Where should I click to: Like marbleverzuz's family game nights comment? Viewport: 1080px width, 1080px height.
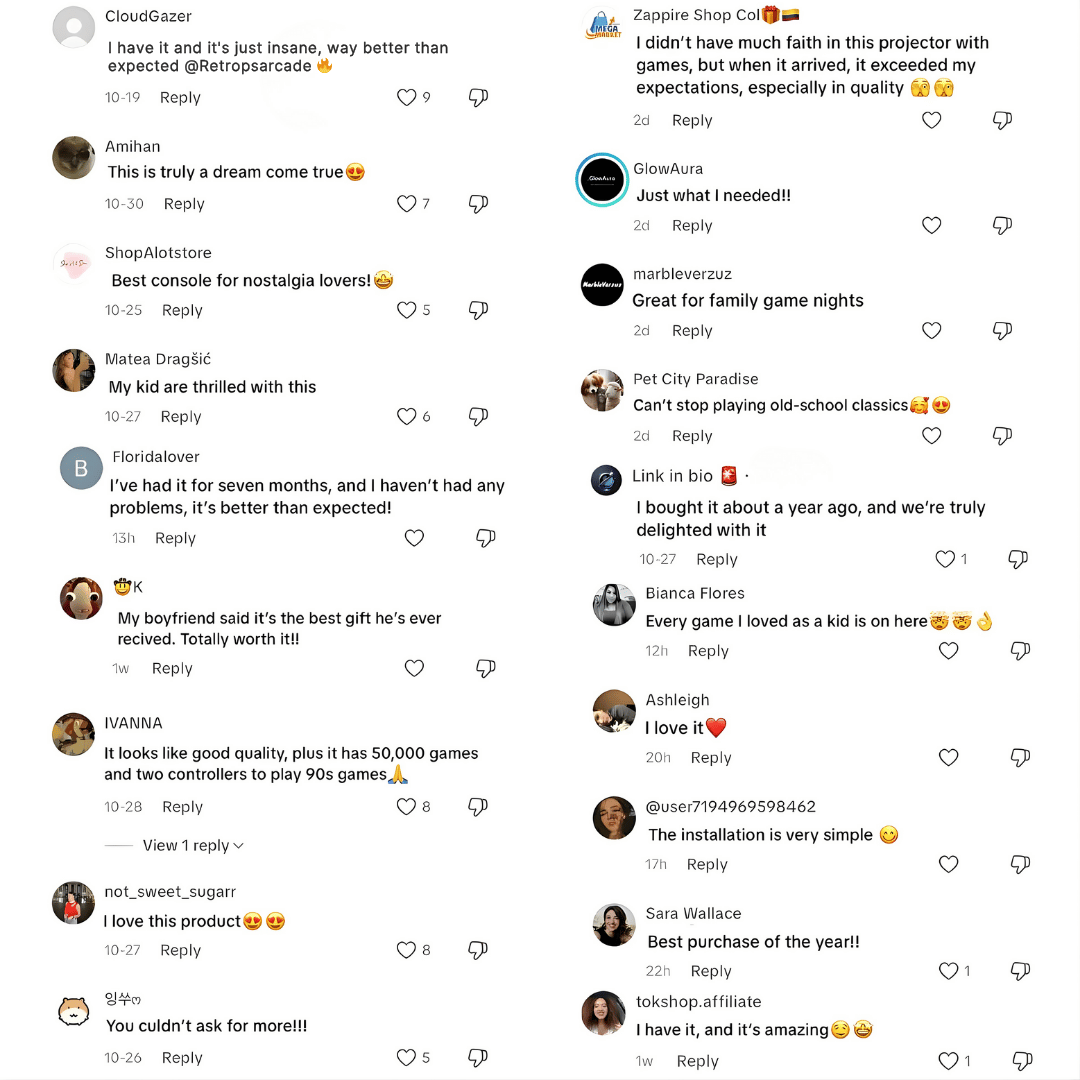click(931, 330)
